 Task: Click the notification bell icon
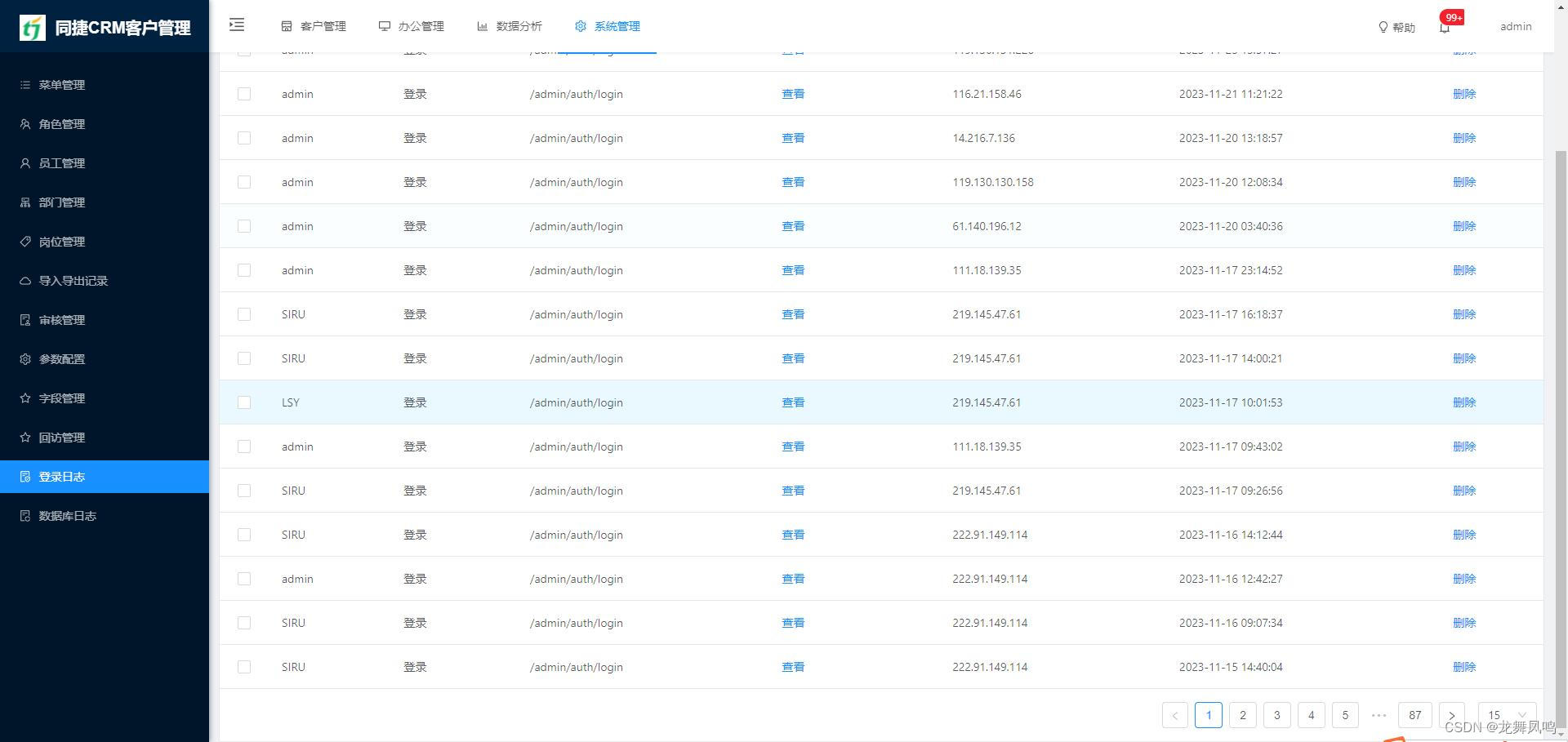pos(1445,27)
